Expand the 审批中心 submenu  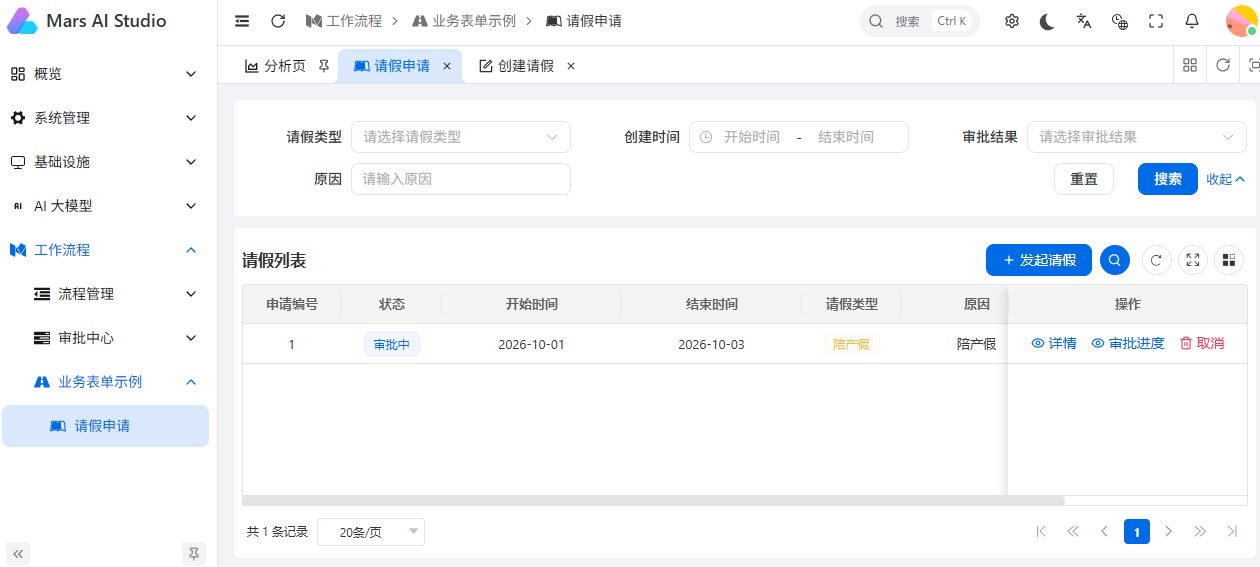tap(105, 338)
